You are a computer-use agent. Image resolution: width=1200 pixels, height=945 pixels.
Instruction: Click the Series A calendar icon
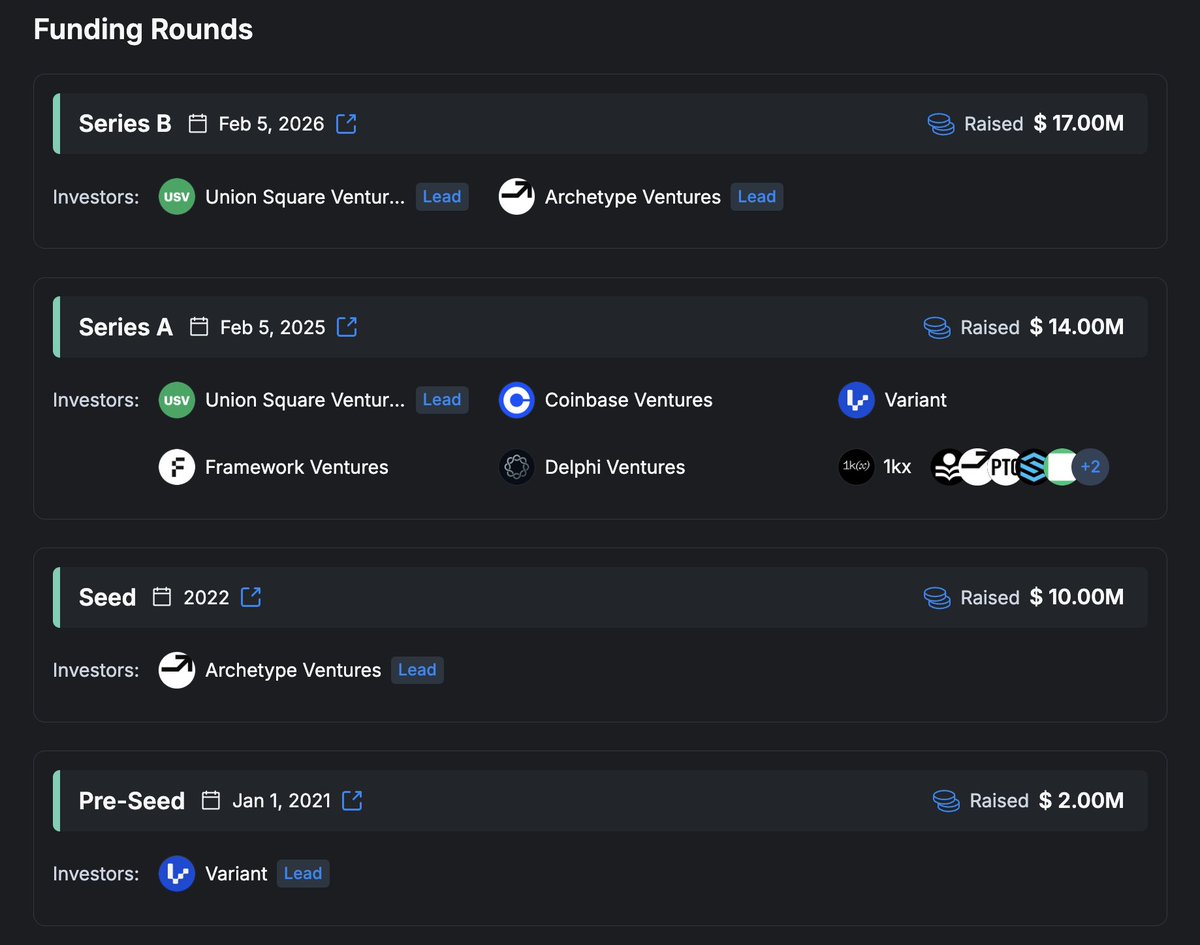(x=199, y=327)
